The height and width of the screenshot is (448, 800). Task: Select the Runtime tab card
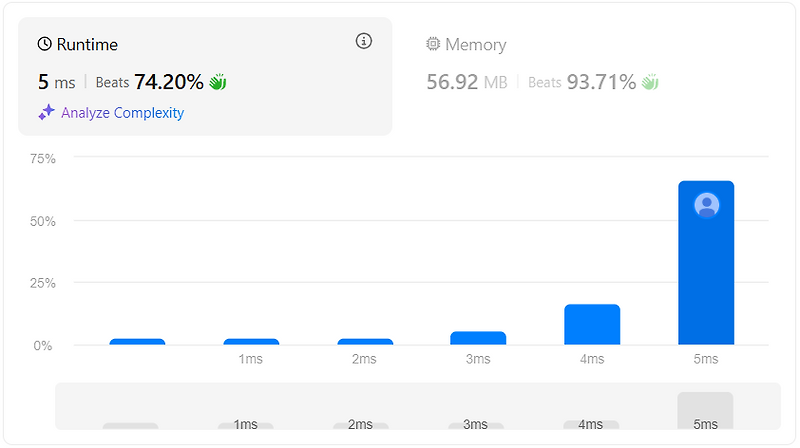205,77
